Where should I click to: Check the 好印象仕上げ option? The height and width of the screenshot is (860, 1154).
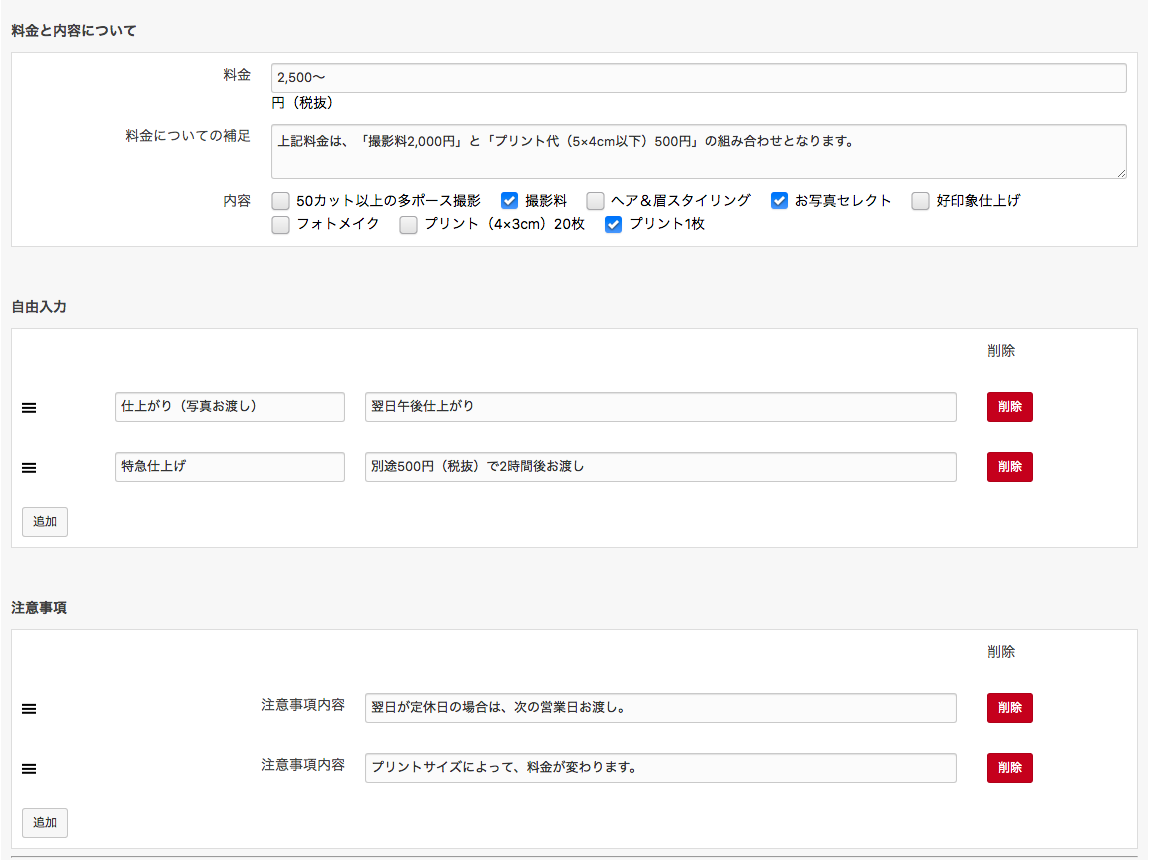point(921,200)
